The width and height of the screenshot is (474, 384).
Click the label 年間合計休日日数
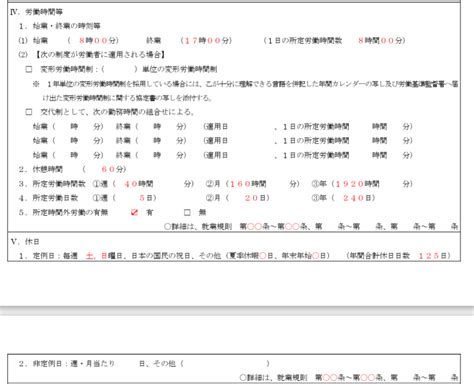380,256
